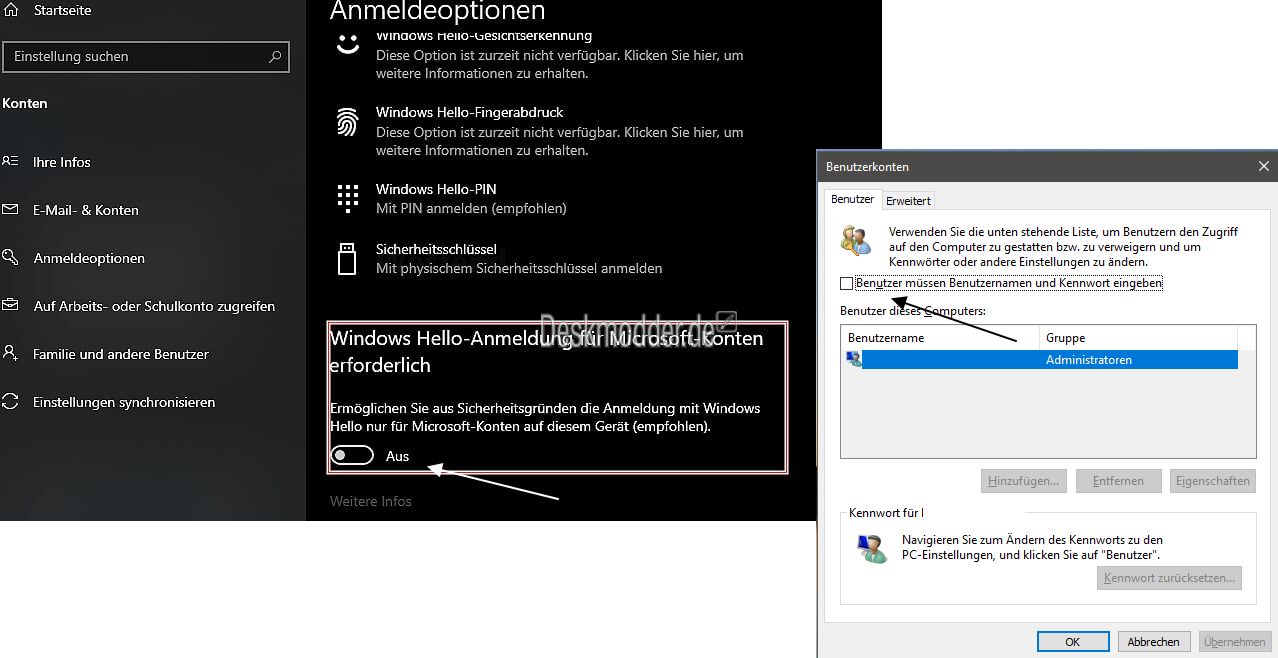
Task: Click the E-Mail- & Konten envelope icon
Action: 10,210
